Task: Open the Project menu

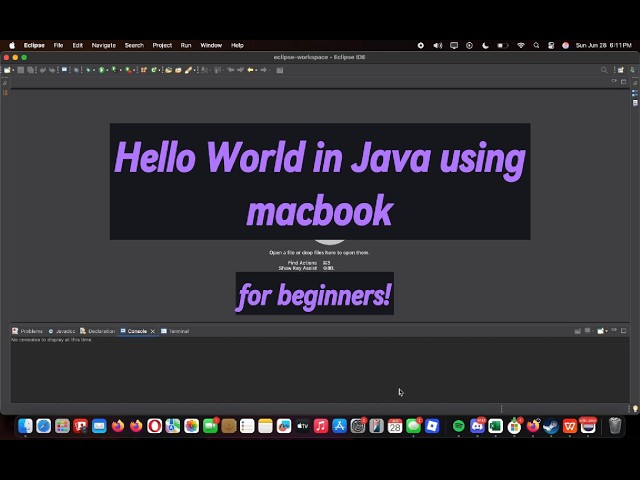Action: pyautogui.click(x=162, y=45)
